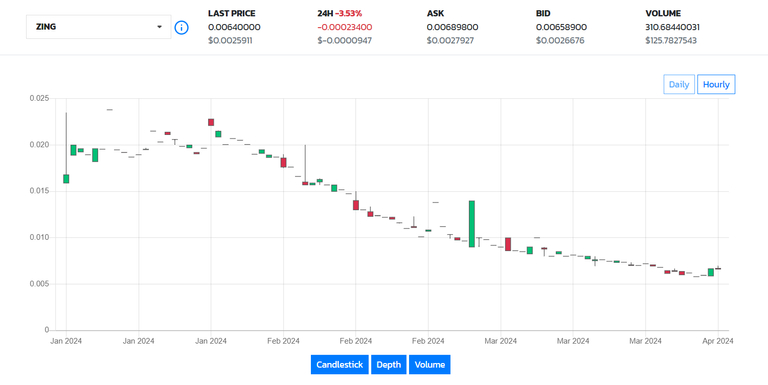This screenshot has height=385, width=768.
Task: Click the last price value 0.00640000
Action: pyautogui.click(x=234, y=27)
